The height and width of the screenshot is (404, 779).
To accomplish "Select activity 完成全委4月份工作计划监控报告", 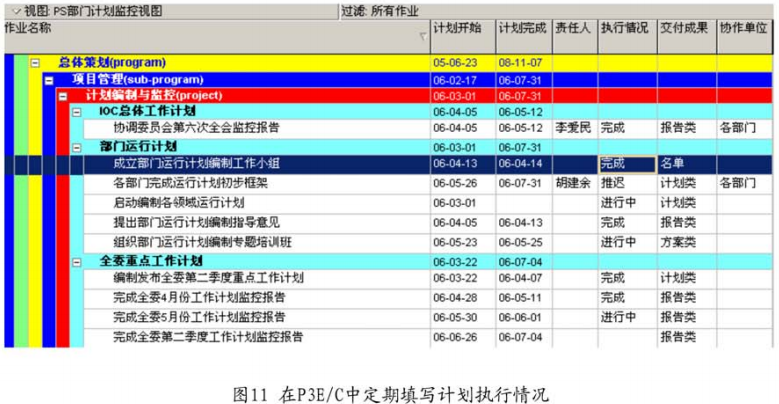I will [x=199, y=298].
